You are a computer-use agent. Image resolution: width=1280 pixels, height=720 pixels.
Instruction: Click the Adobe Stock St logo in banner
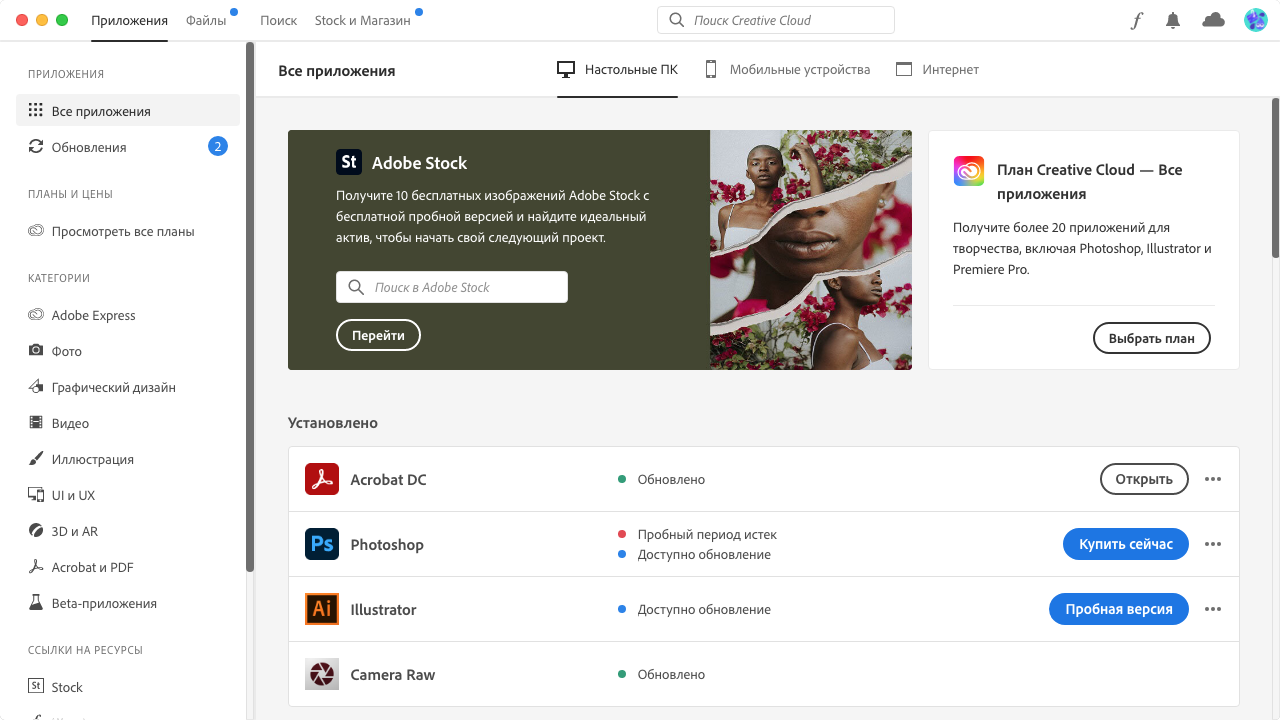[x=349, y=162]
